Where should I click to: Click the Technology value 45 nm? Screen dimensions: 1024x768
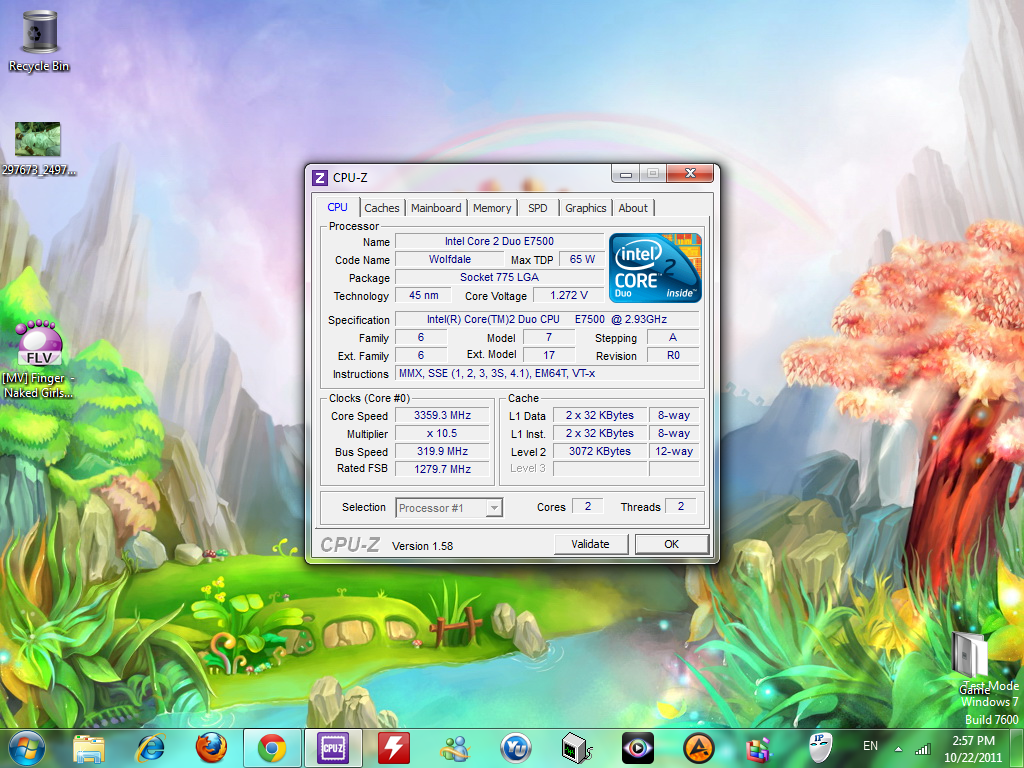pos(424,295)
